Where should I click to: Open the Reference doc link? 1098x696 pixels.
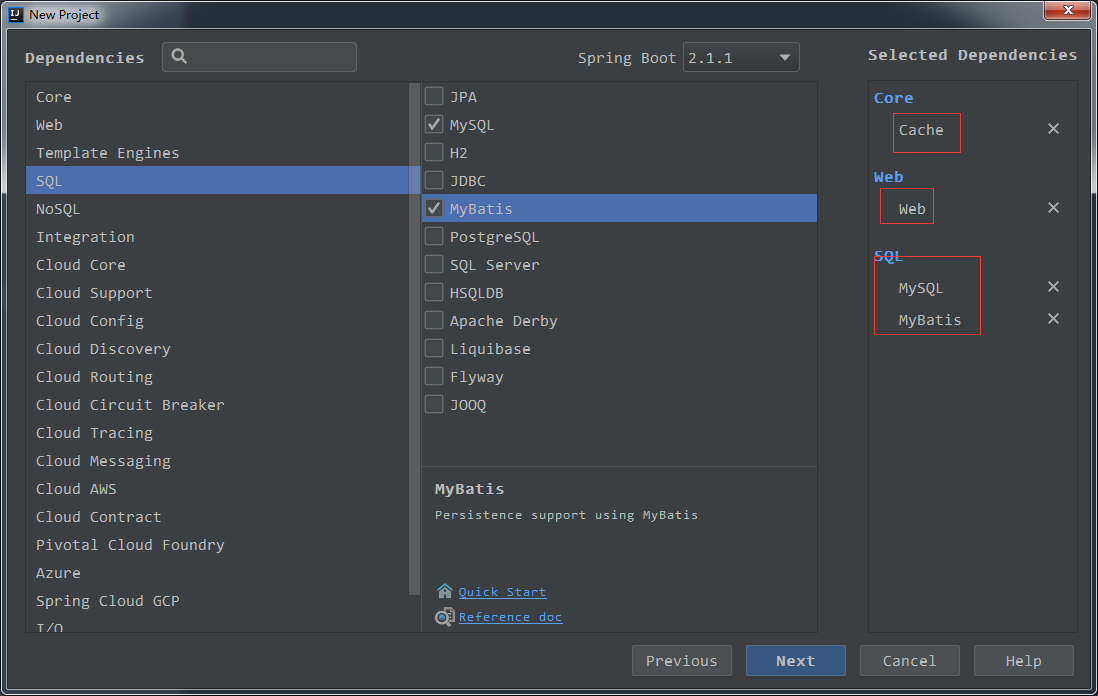(x=510, y=617)
